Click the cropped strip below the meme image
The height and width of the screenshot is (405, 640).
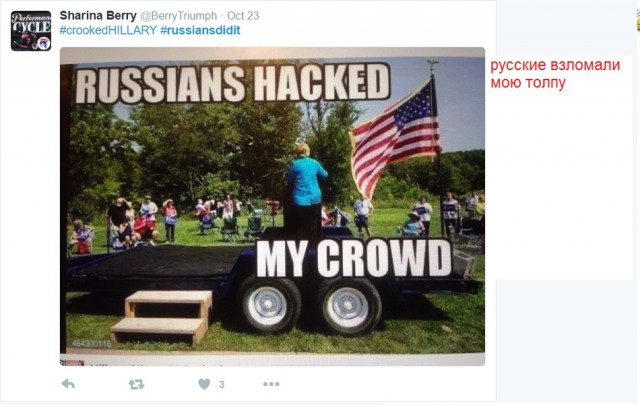(x=272, y=361)
